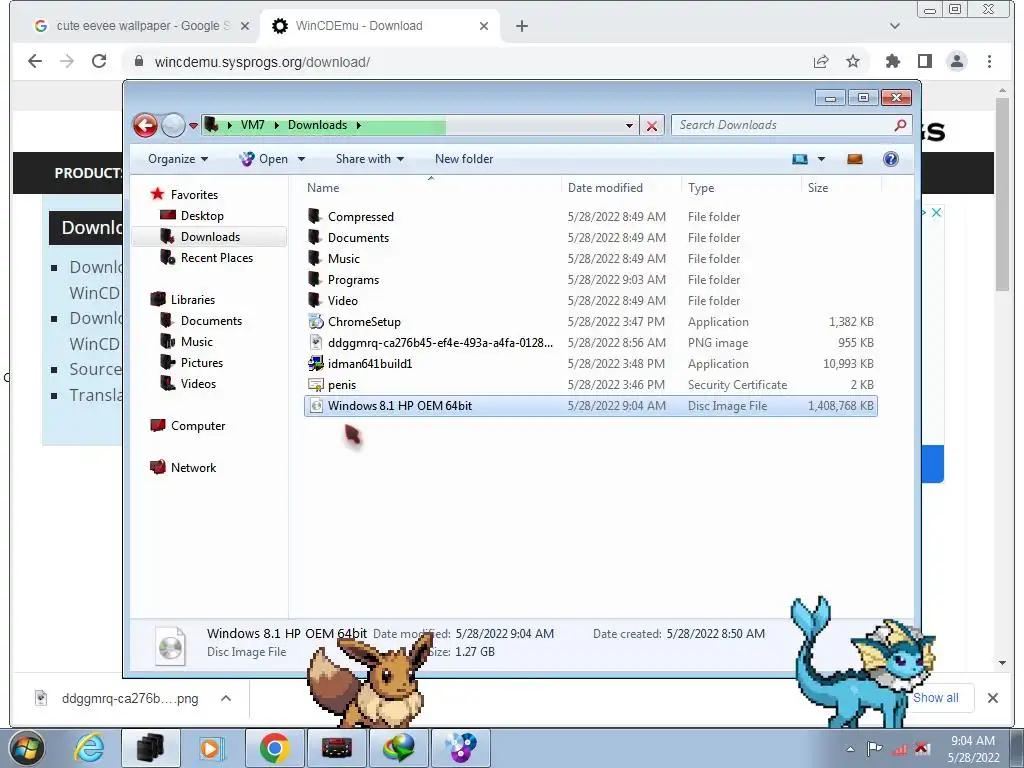
Task: Close the Chrome downloads bar
Action: coord(993,698)
